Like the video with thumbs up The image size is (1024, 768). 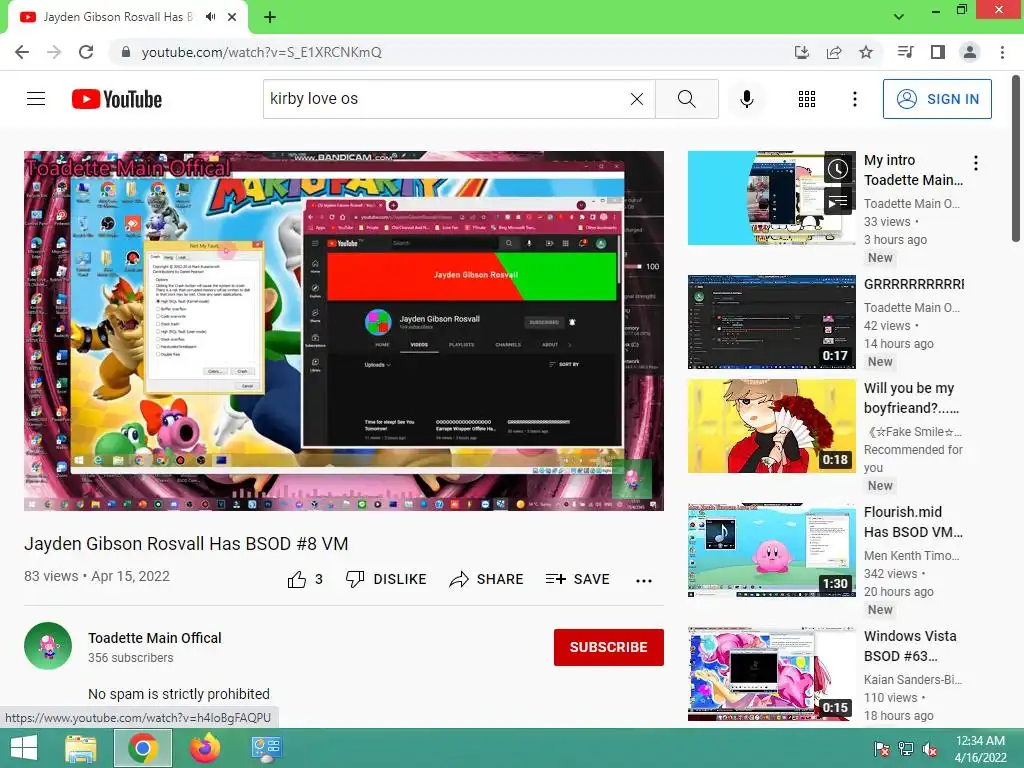(x=305, y=579)
